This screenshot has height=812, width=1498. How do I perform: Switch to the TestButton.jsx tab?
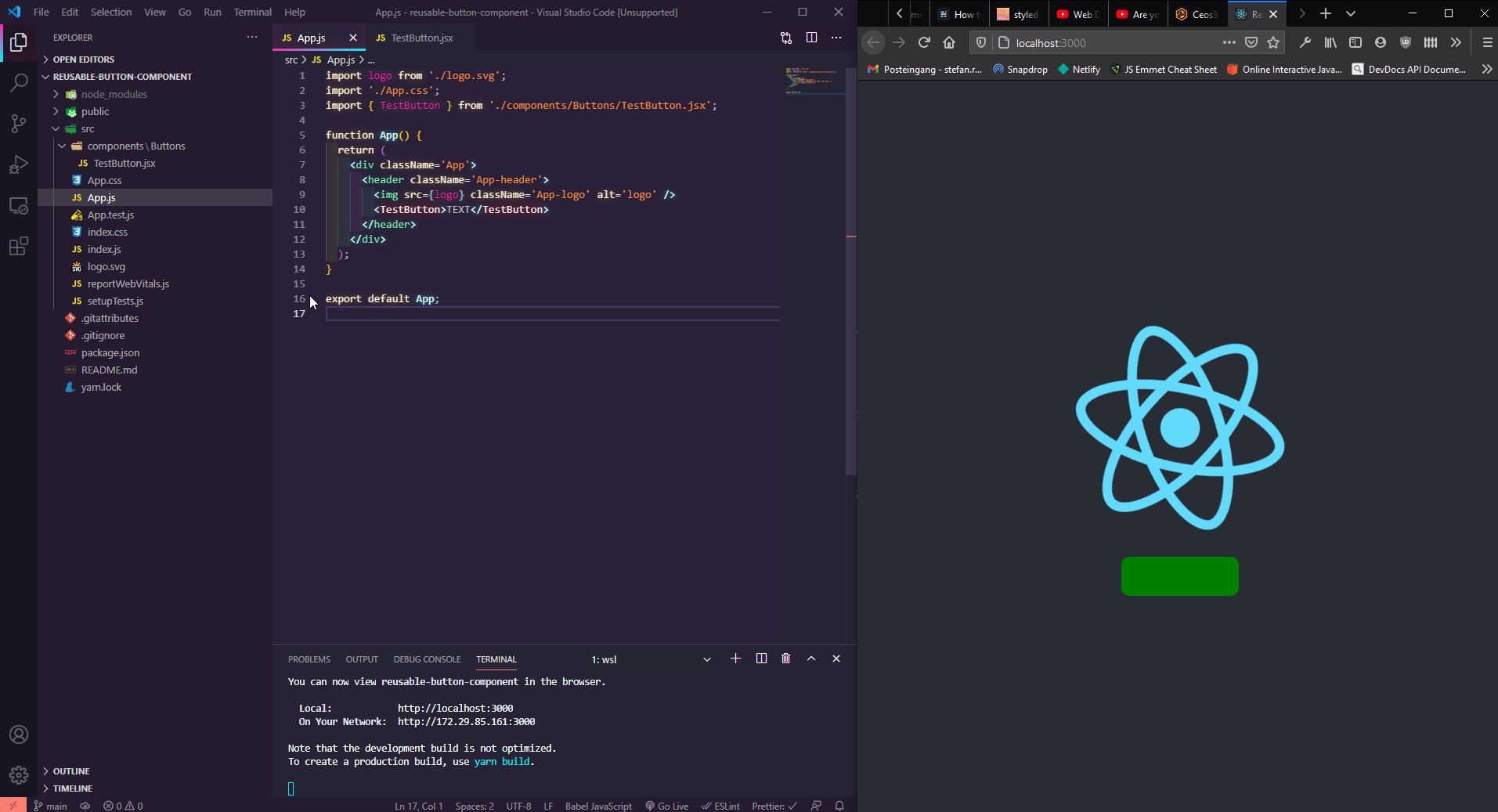(421, 38)
